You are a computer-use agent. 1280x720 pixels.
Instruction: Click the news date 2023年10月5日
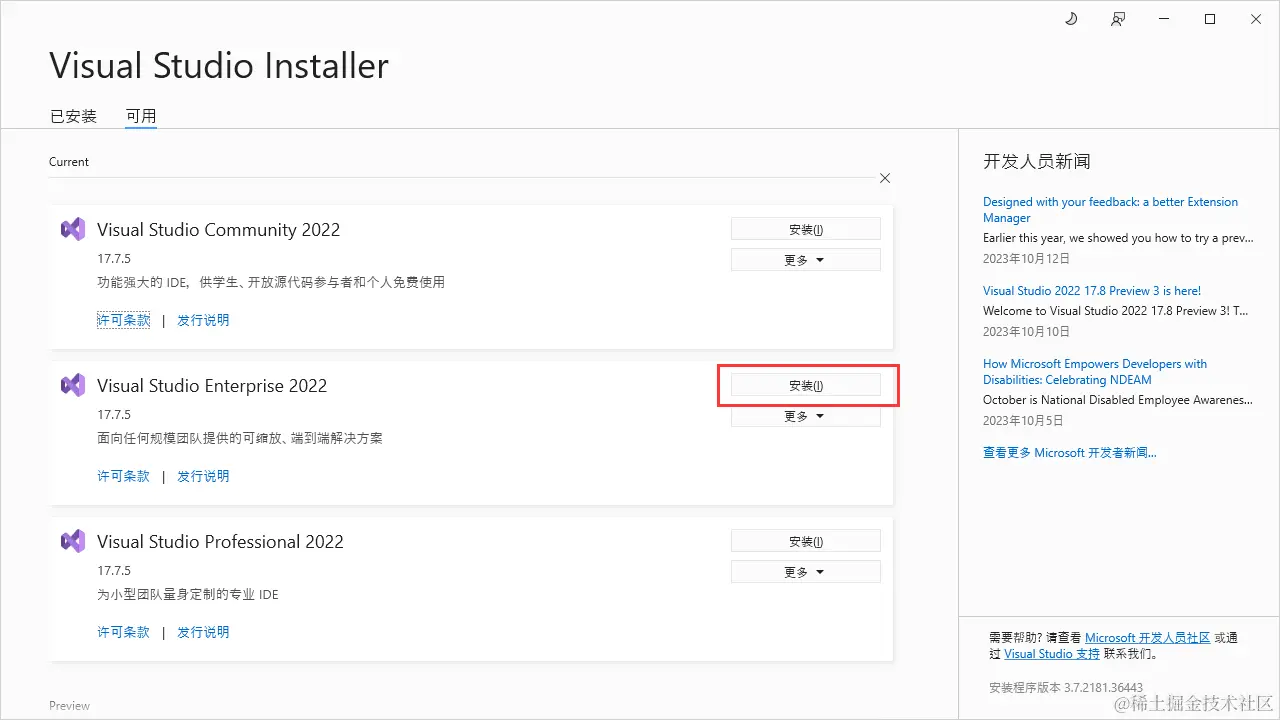(x=1023, y=420)
